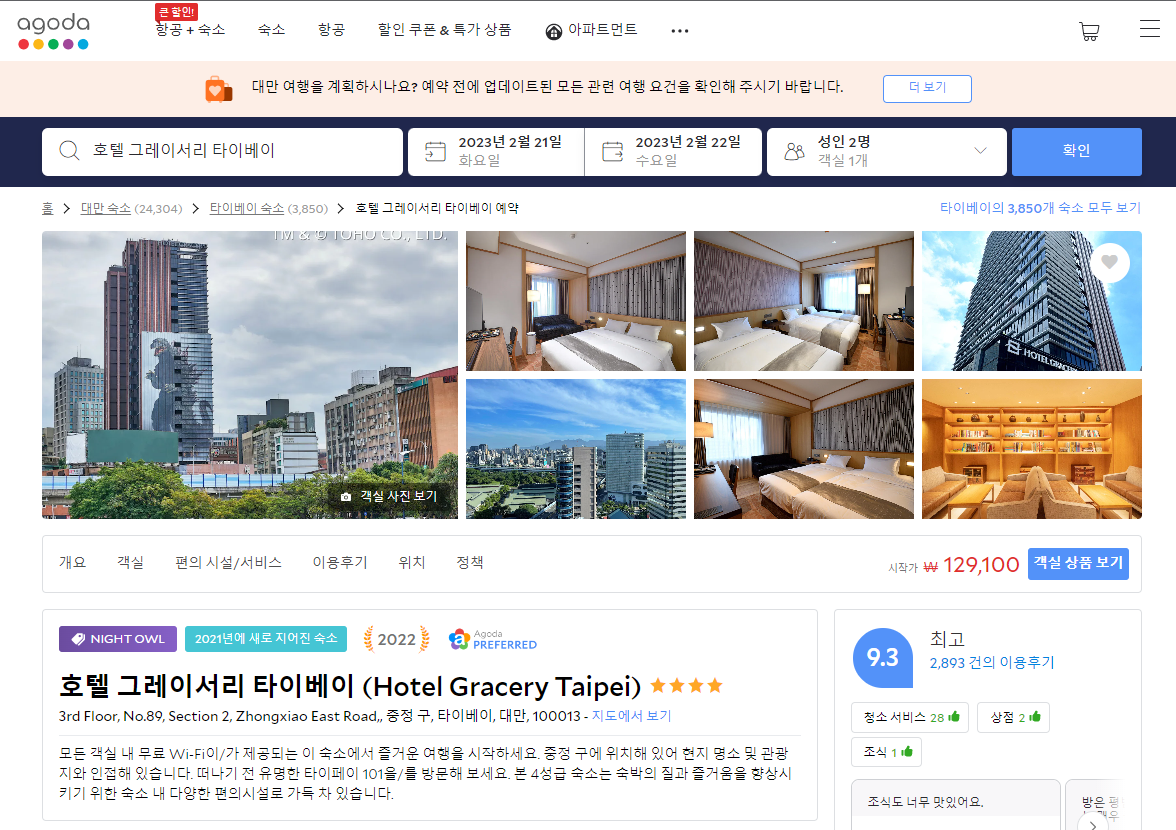
Task: Open the 대만 숙소 breadcrumb link
Action: coord(106,208)
